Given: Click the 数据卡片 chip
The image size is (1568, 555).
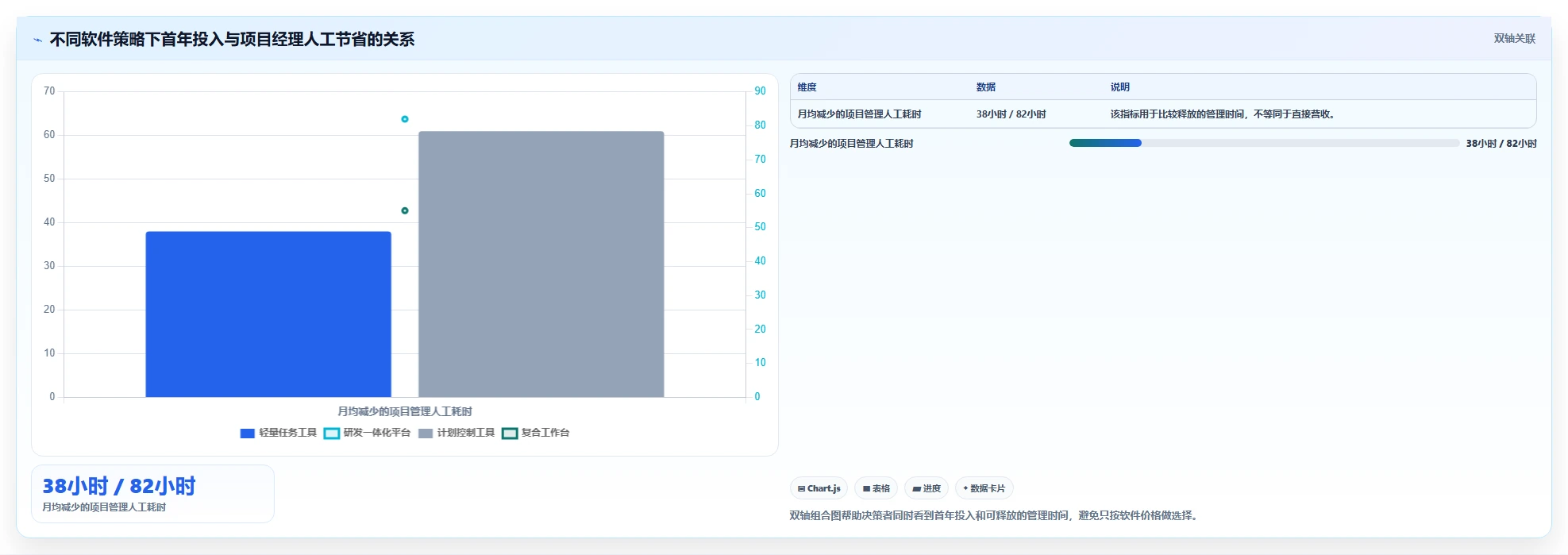Looking at the screenshot, I should coord(984,488).
